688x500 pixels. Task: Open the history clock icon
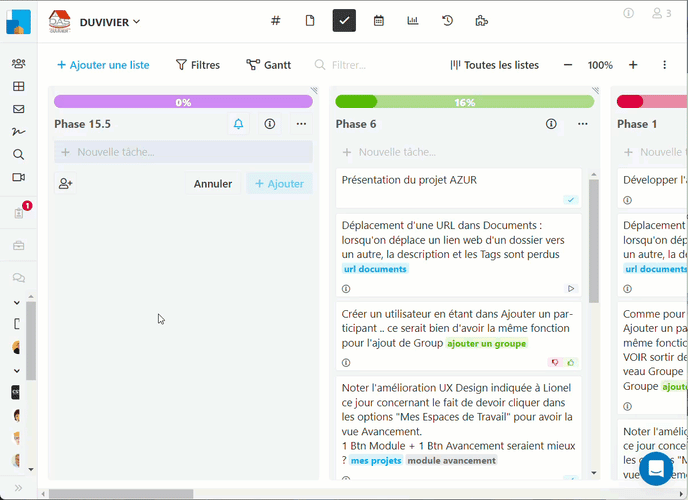point(447,20)
